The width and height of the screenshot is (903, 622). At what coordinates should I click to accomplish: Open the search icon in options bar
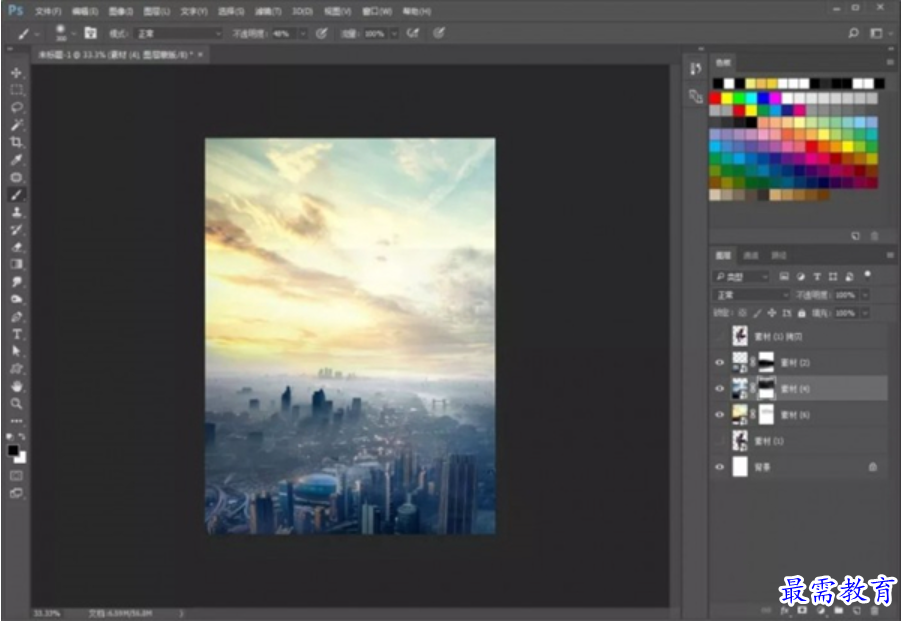pos(853,33)
